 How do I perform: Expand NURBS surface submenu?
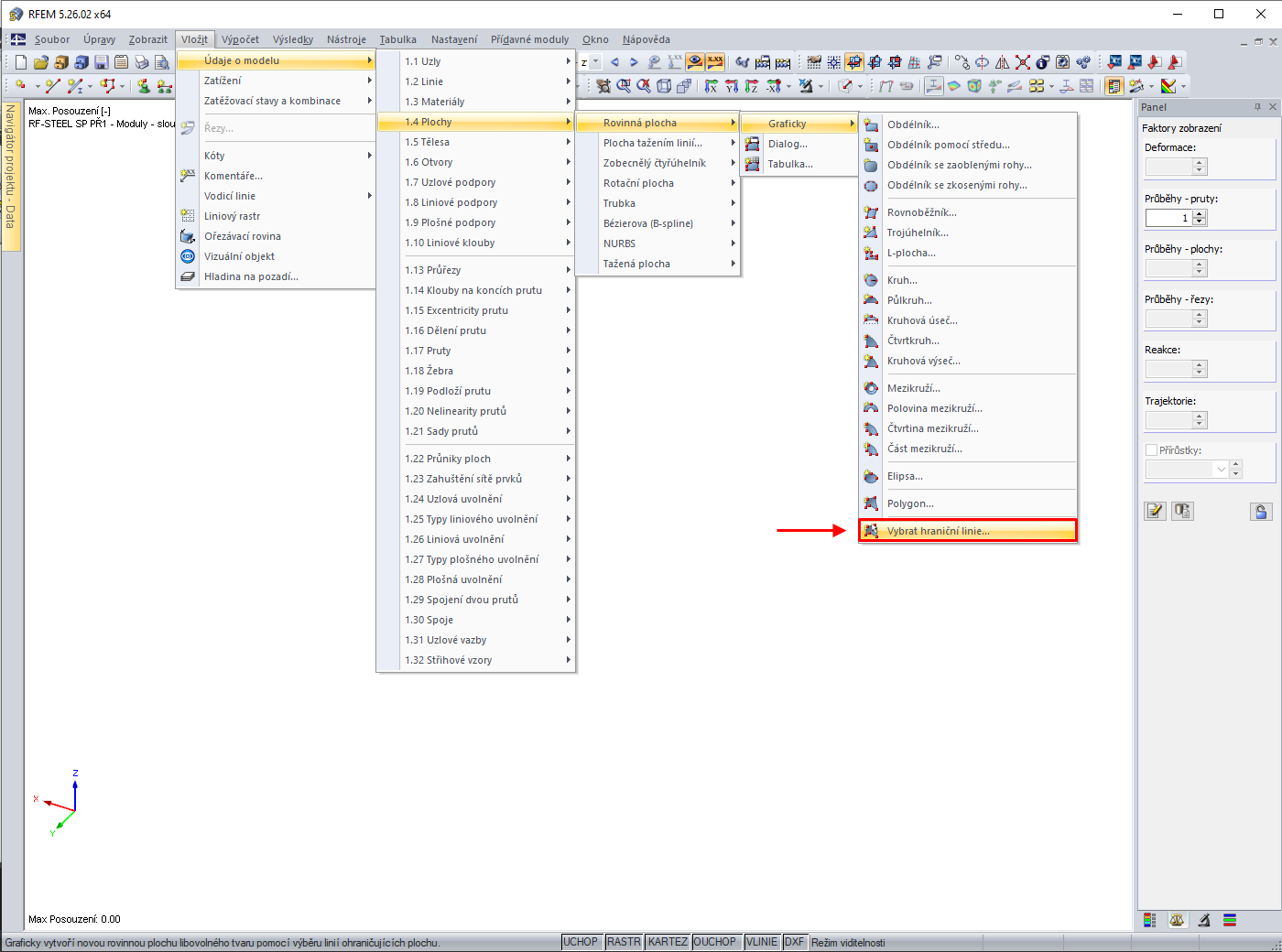[x=658, y=243]
